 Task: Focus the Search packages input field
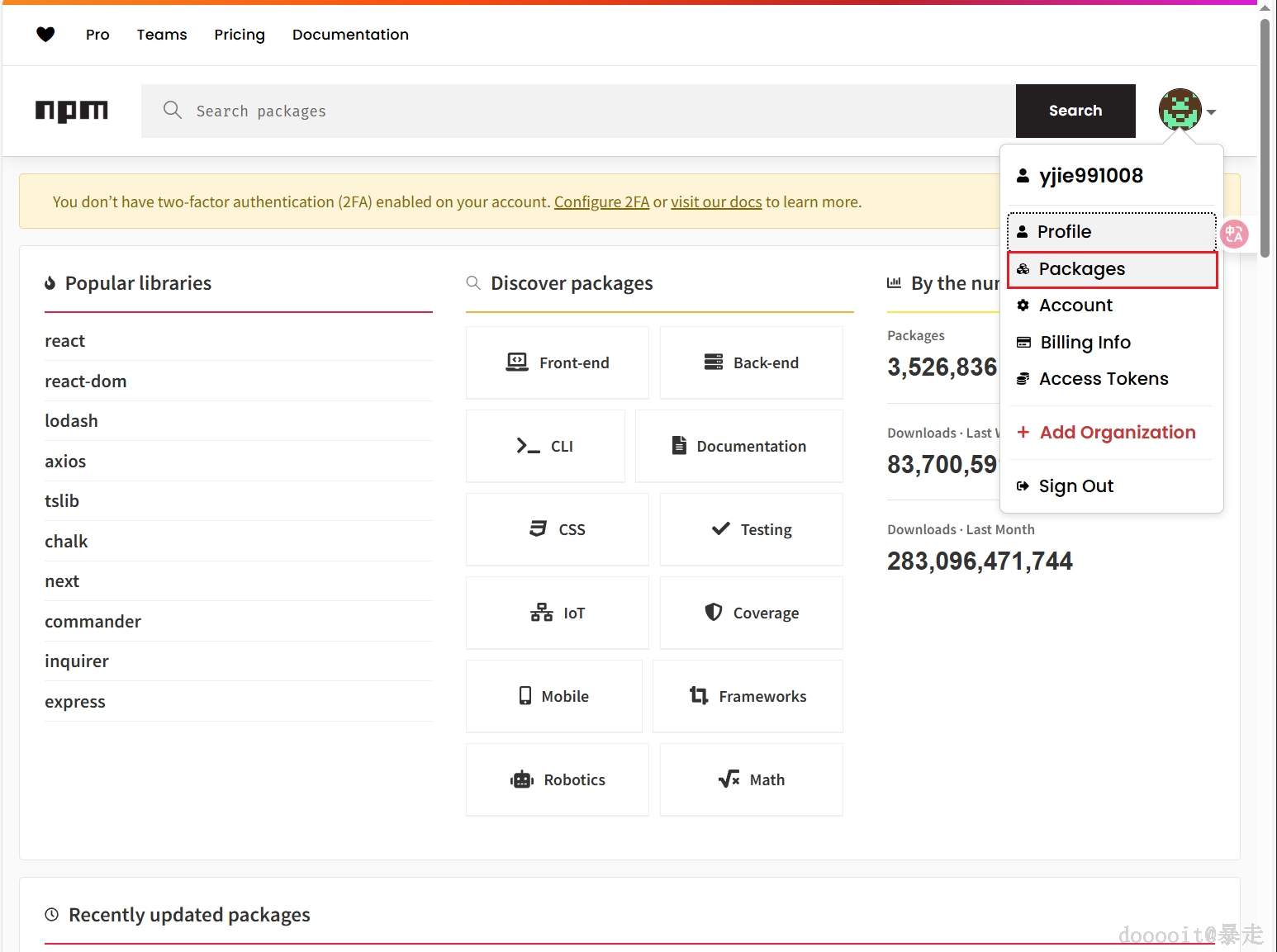[x=578, y=111]
